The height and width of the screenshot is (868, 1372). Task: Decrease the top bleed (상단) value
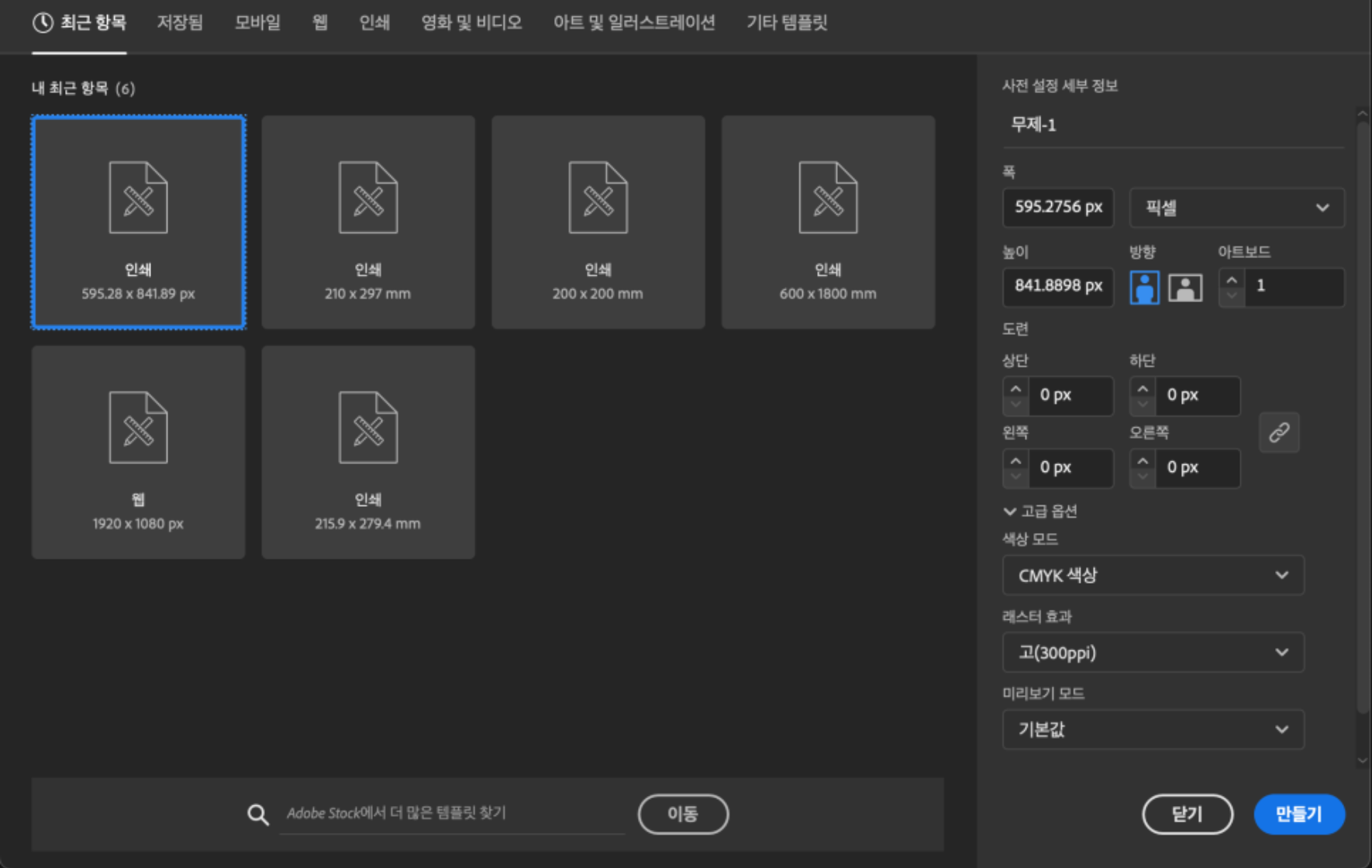point(1015,405)
